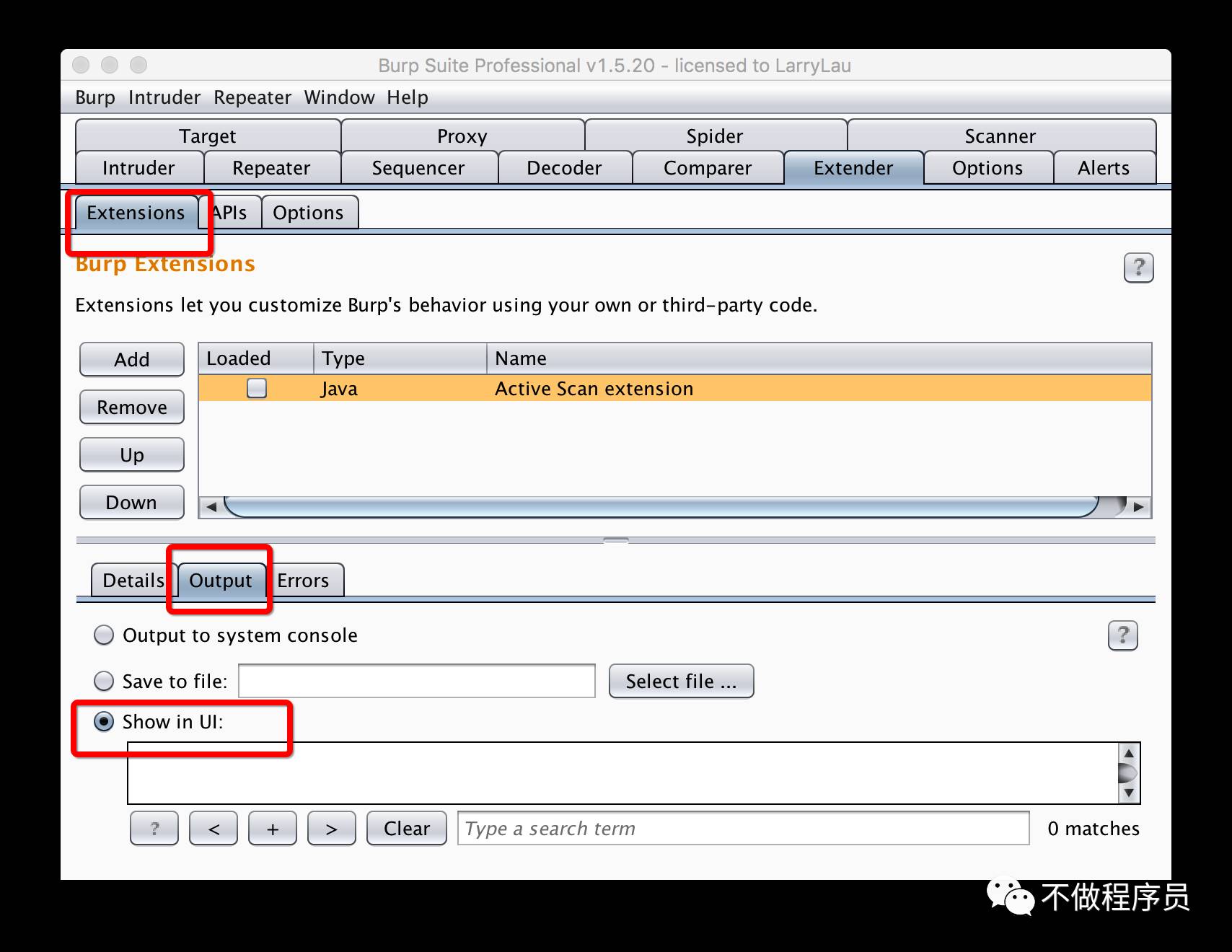1232x952 pixels.
Task: Switch to the Proxy tab
Action: pyautogui.click(x=462, y=136)
